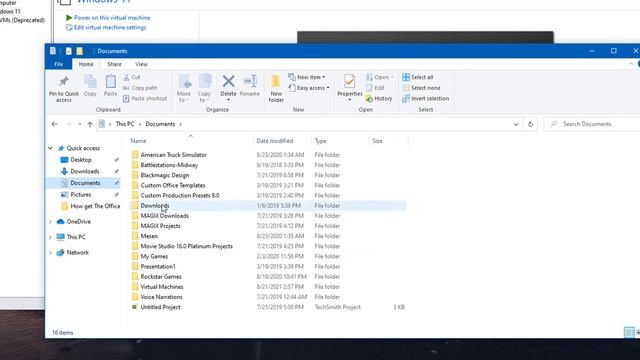Select Voice Narrations folder
Screen dimensions: 640x360
point(162,297)
